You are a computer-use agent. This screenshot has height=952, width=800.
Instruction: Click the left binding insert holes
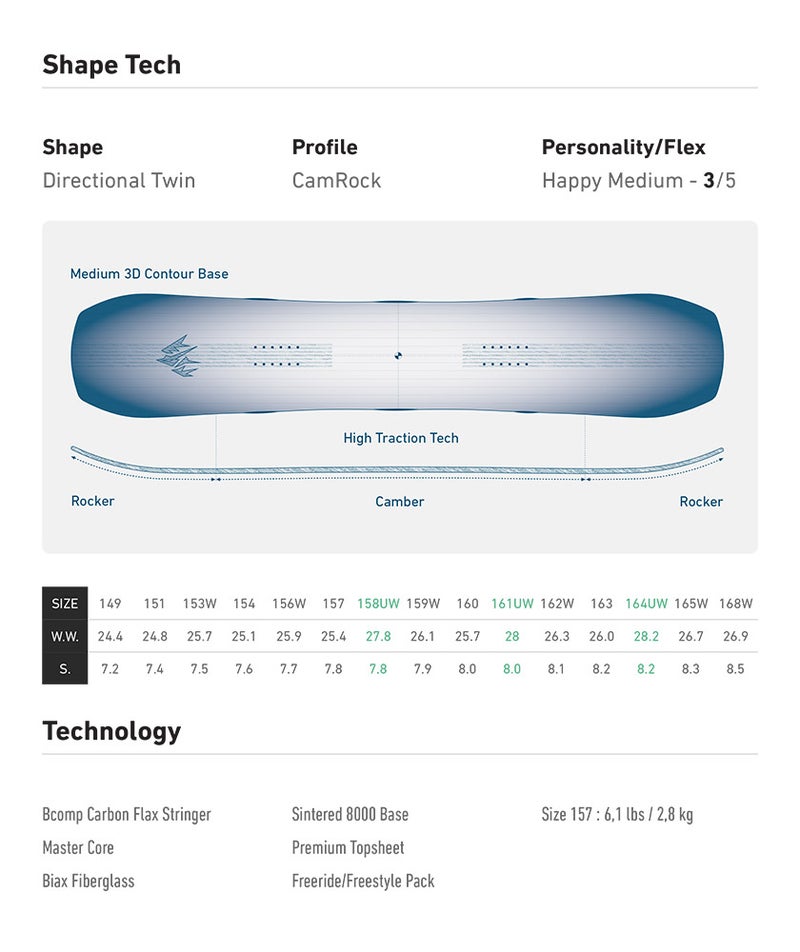click(277, 356)
